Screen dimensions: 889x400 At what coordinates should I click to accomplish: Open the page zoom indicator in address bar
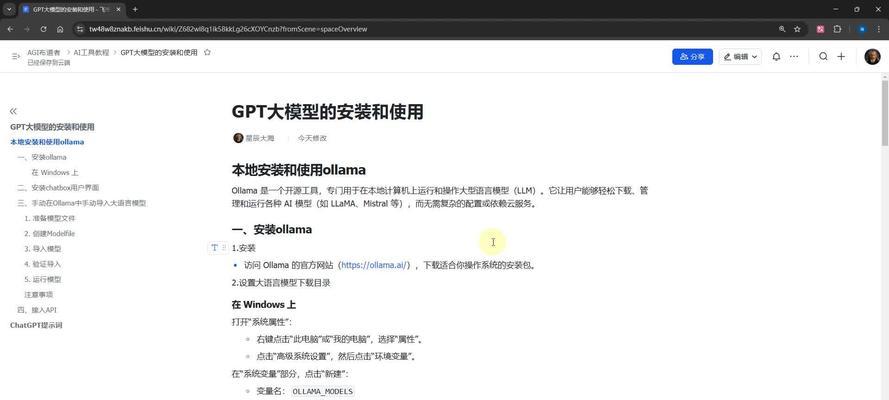click(x=782, y=29)
